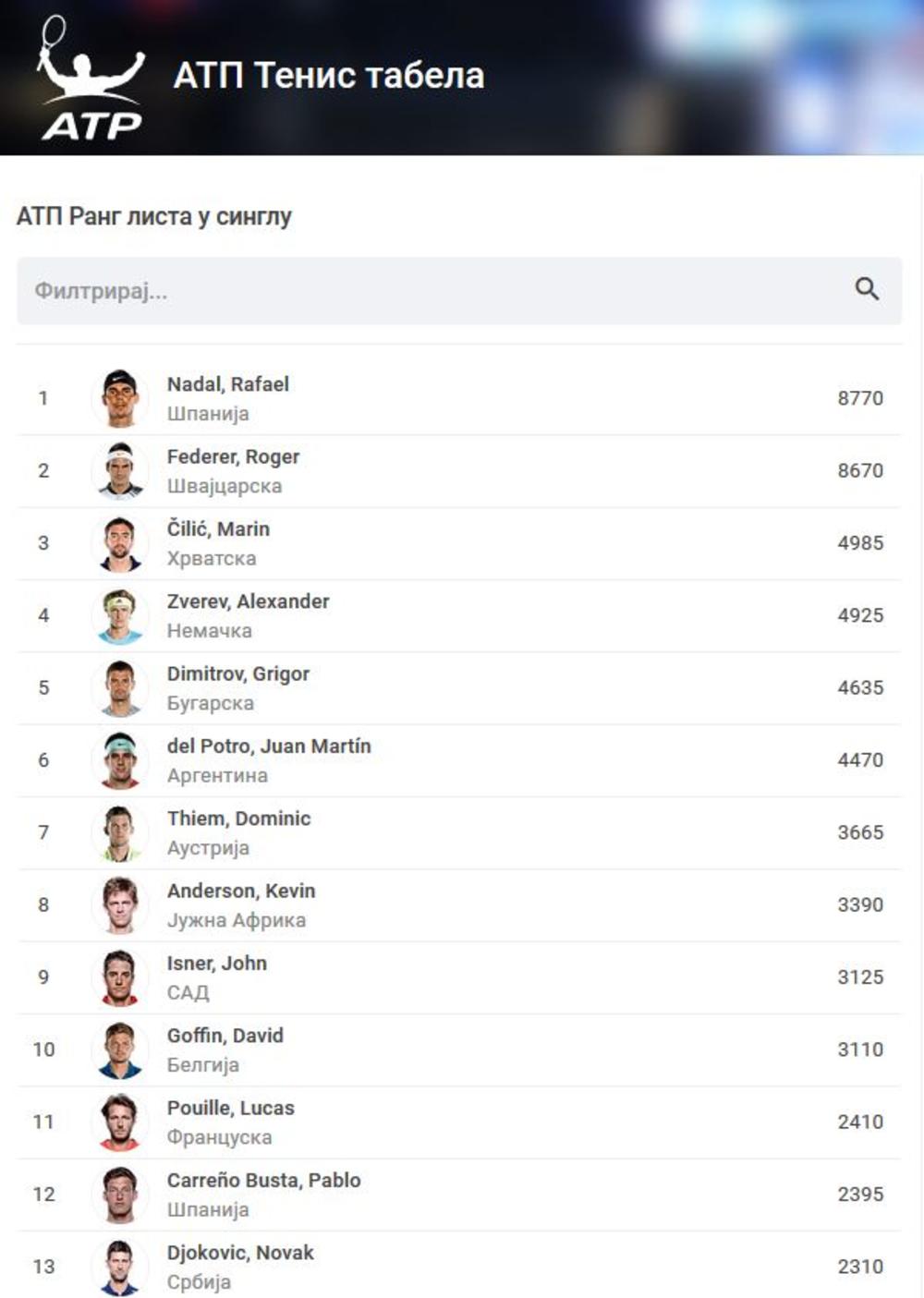Select the Djokovic, Novak player name
This screenshot has width=924, height=1298.
[240, 1253]
